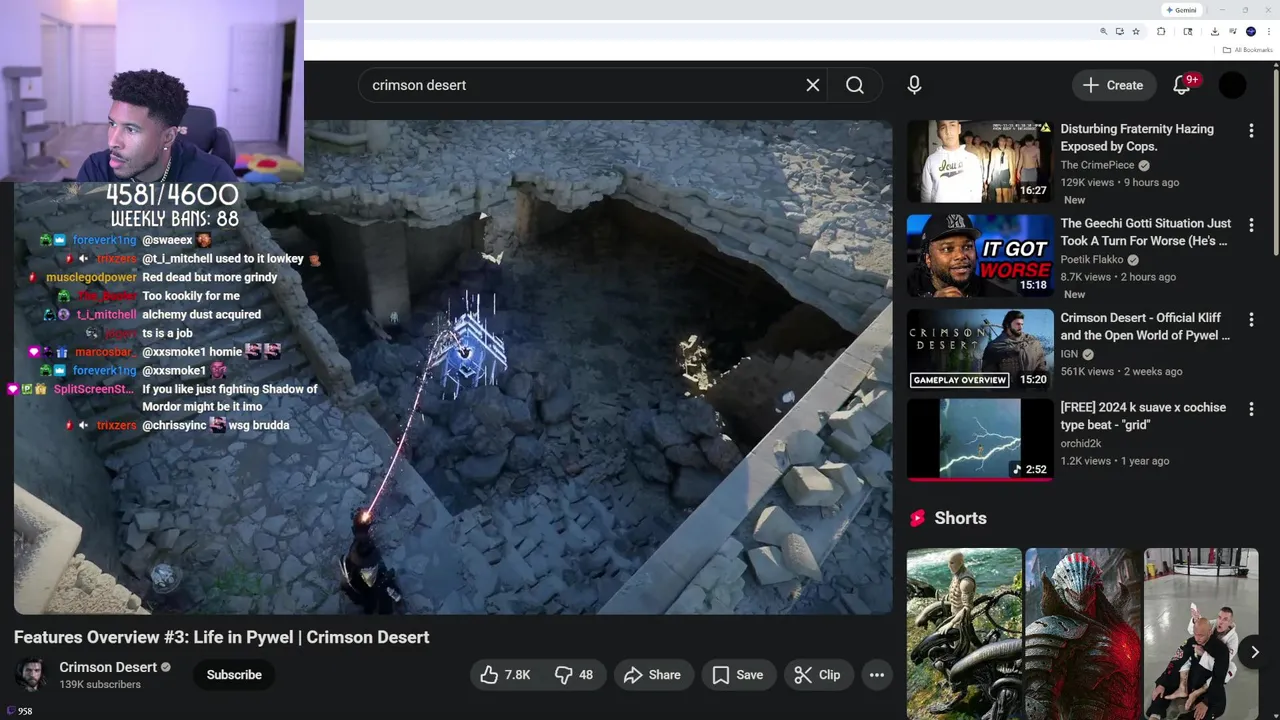Click the video title 'Features Overview #3'

[x=222, y=637]
